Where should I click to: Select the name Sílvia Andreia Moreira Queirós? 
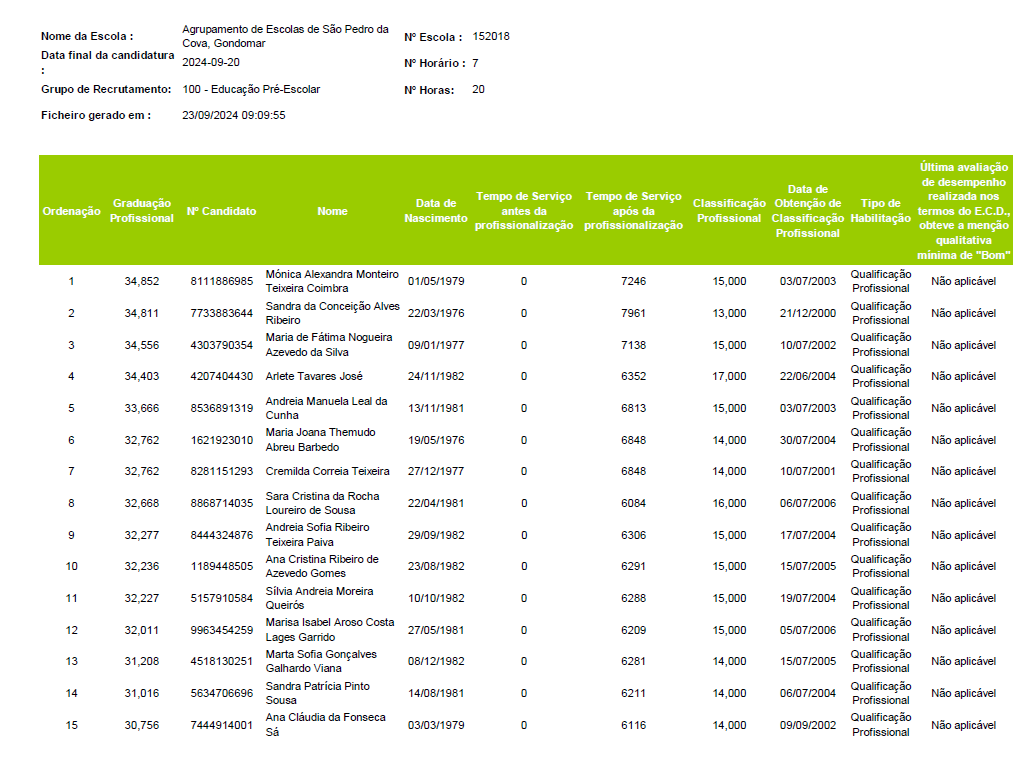[x=319, y=598]
